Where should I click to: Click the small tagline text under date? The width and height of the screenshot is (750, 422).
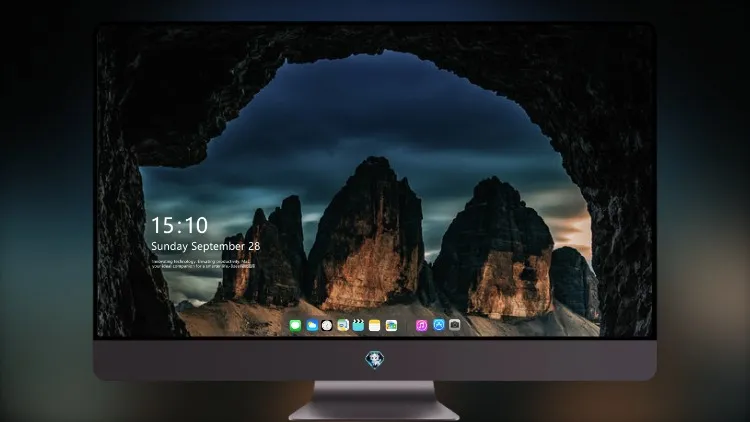pyautogui.click(x=203, y=264)
